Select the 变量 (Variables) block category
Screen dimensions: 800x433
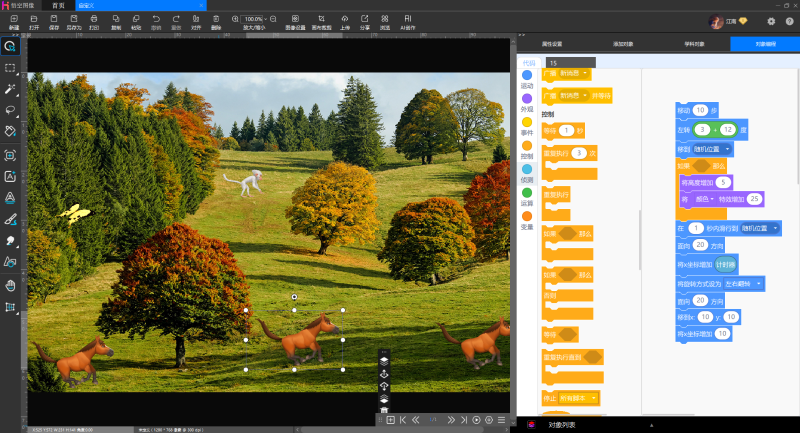527,218
